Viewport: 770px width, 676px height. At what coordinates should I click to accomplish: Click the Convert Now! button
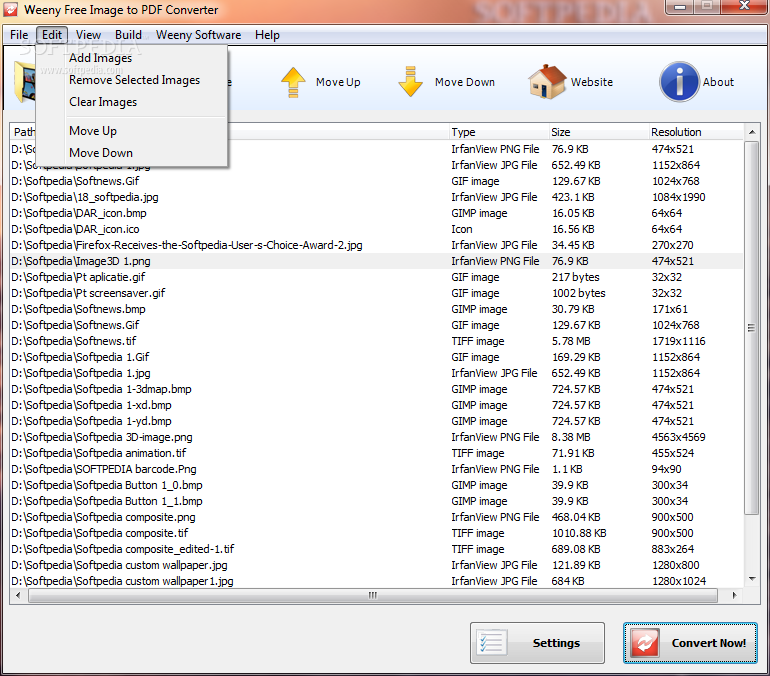click(690, 643)
